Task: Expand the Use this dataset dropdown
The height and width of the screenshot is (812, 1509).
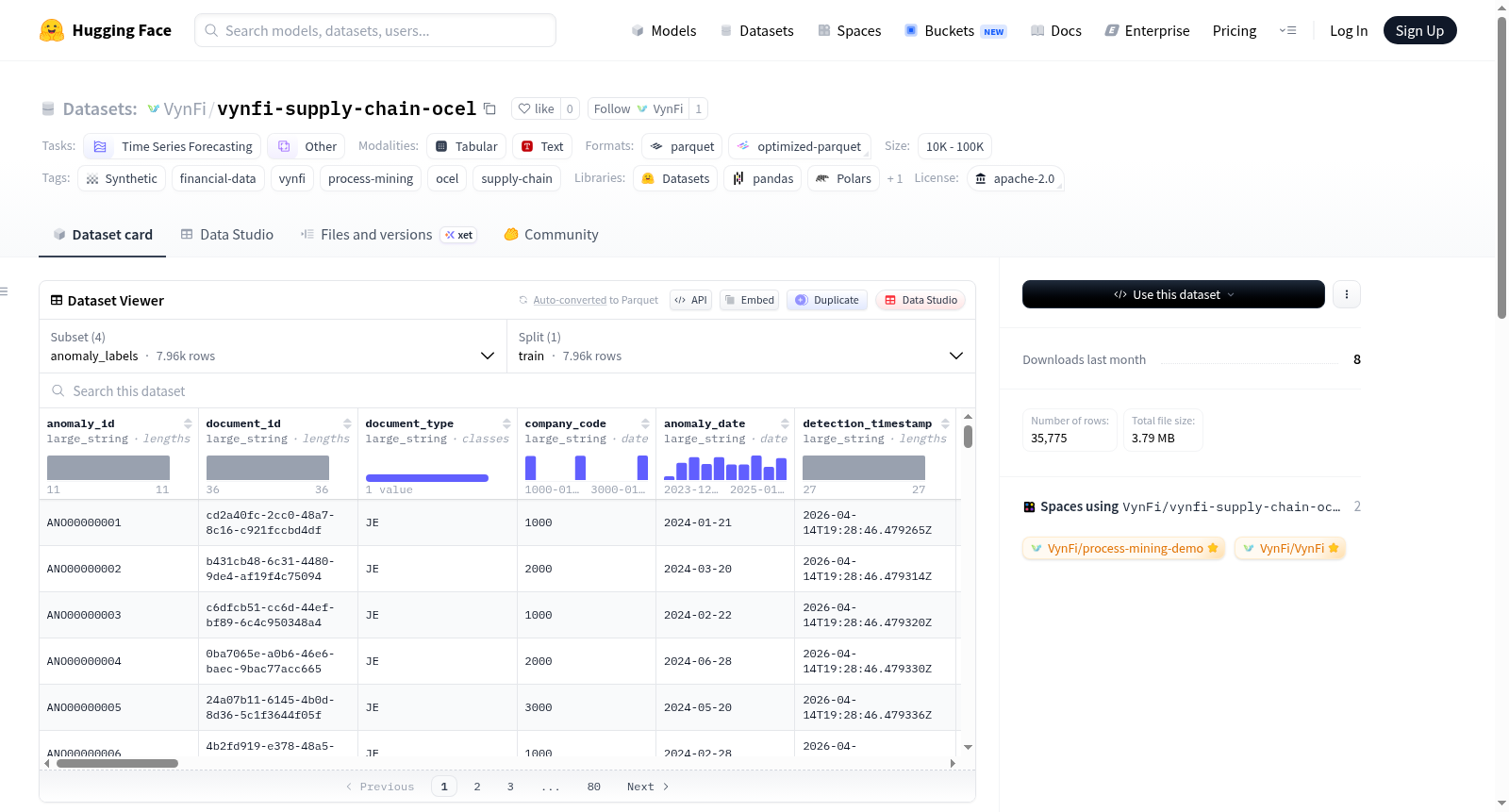Action: click(1173, 294)
